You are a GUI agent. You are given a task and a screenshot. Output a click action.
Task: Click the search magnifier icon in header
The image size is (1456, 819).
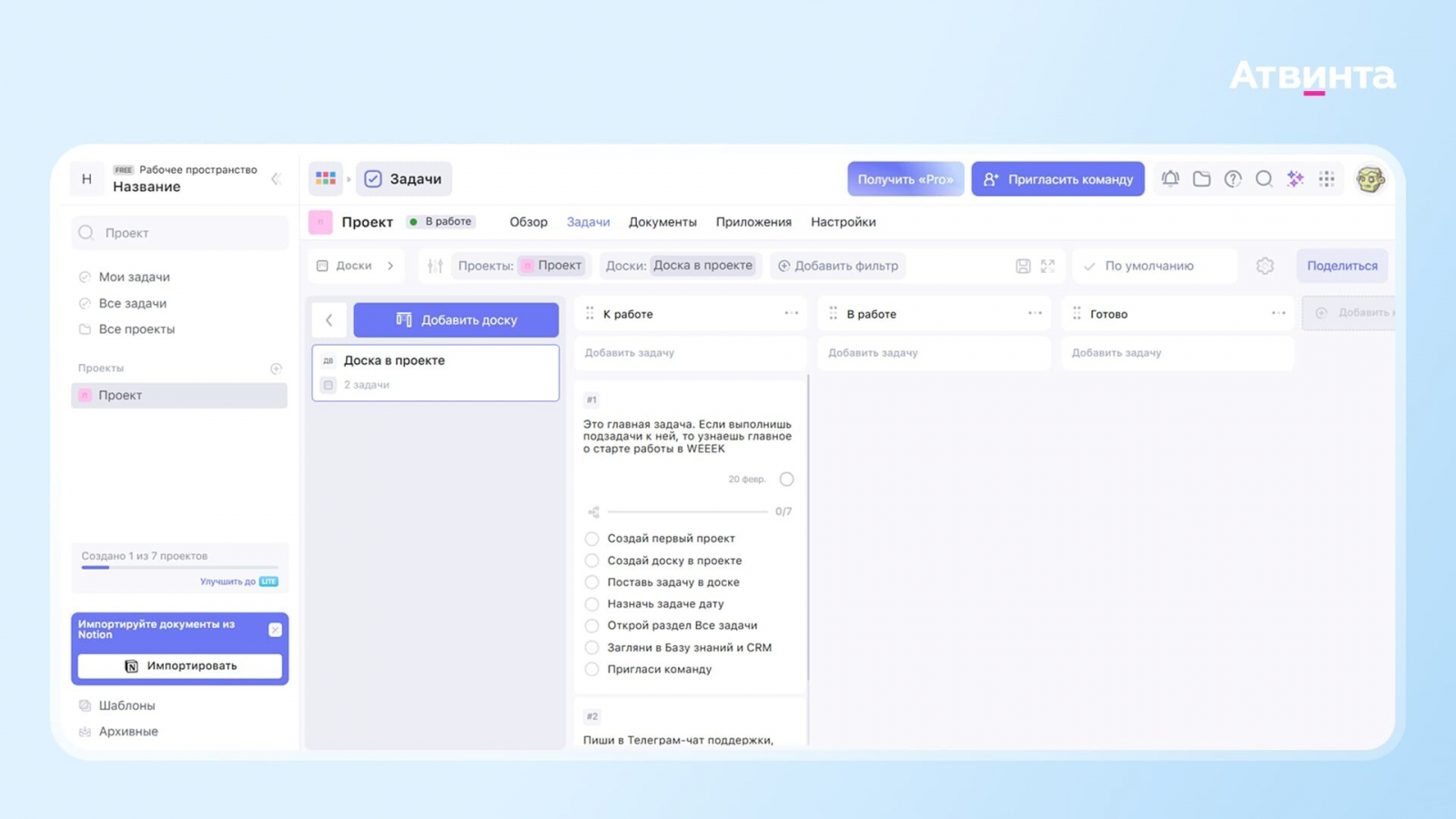point(1264,178)
